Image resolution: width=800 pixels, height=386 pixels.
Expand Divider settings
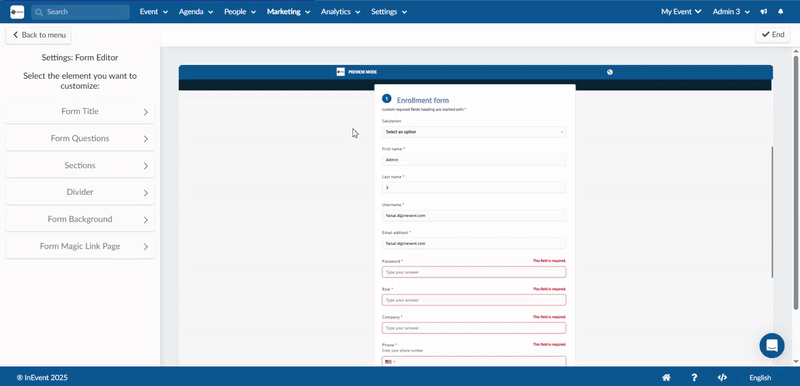80,193
